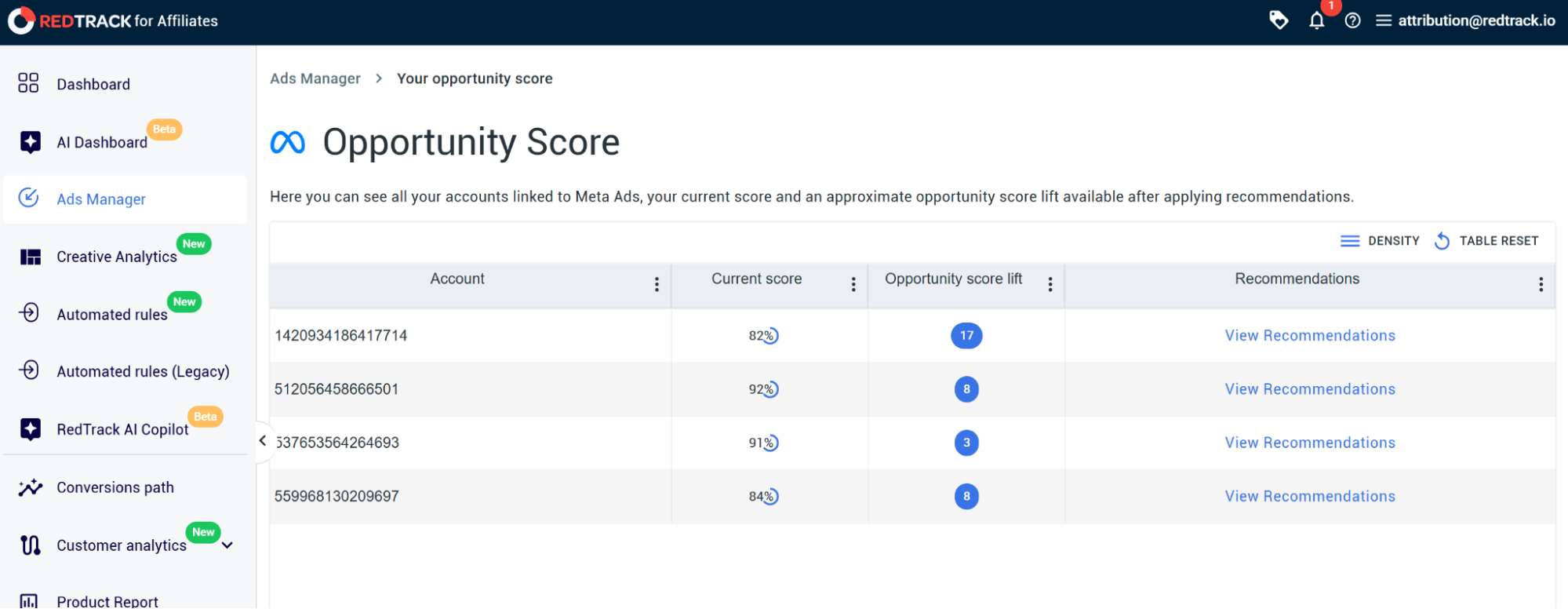Click the density lines icon
This screenshot has height=609, width=1568.
tap(1350, 241)
